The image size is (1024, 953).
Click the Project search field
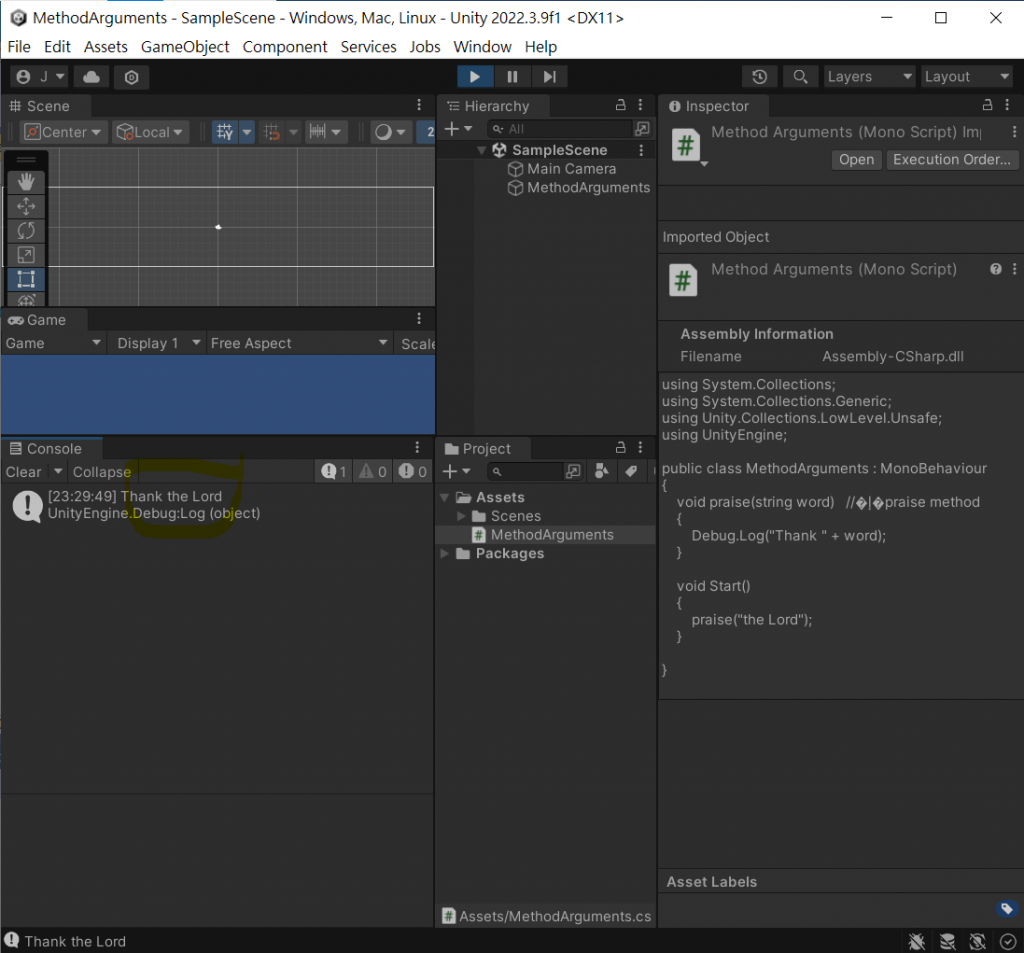524,471
